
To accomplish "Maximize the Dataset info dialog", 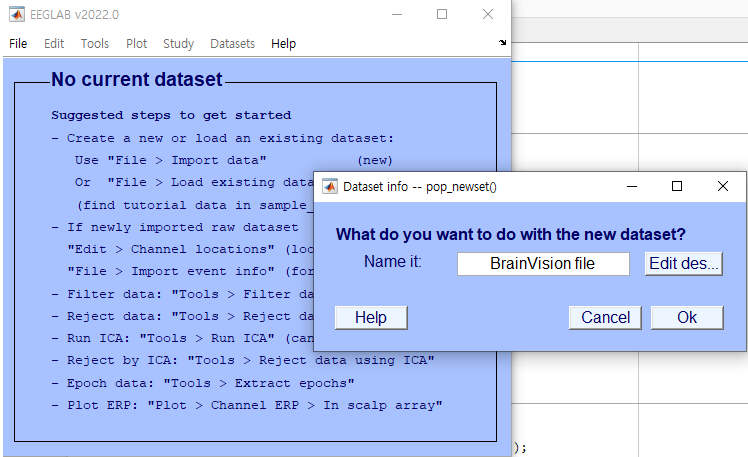I will (676, 186).
